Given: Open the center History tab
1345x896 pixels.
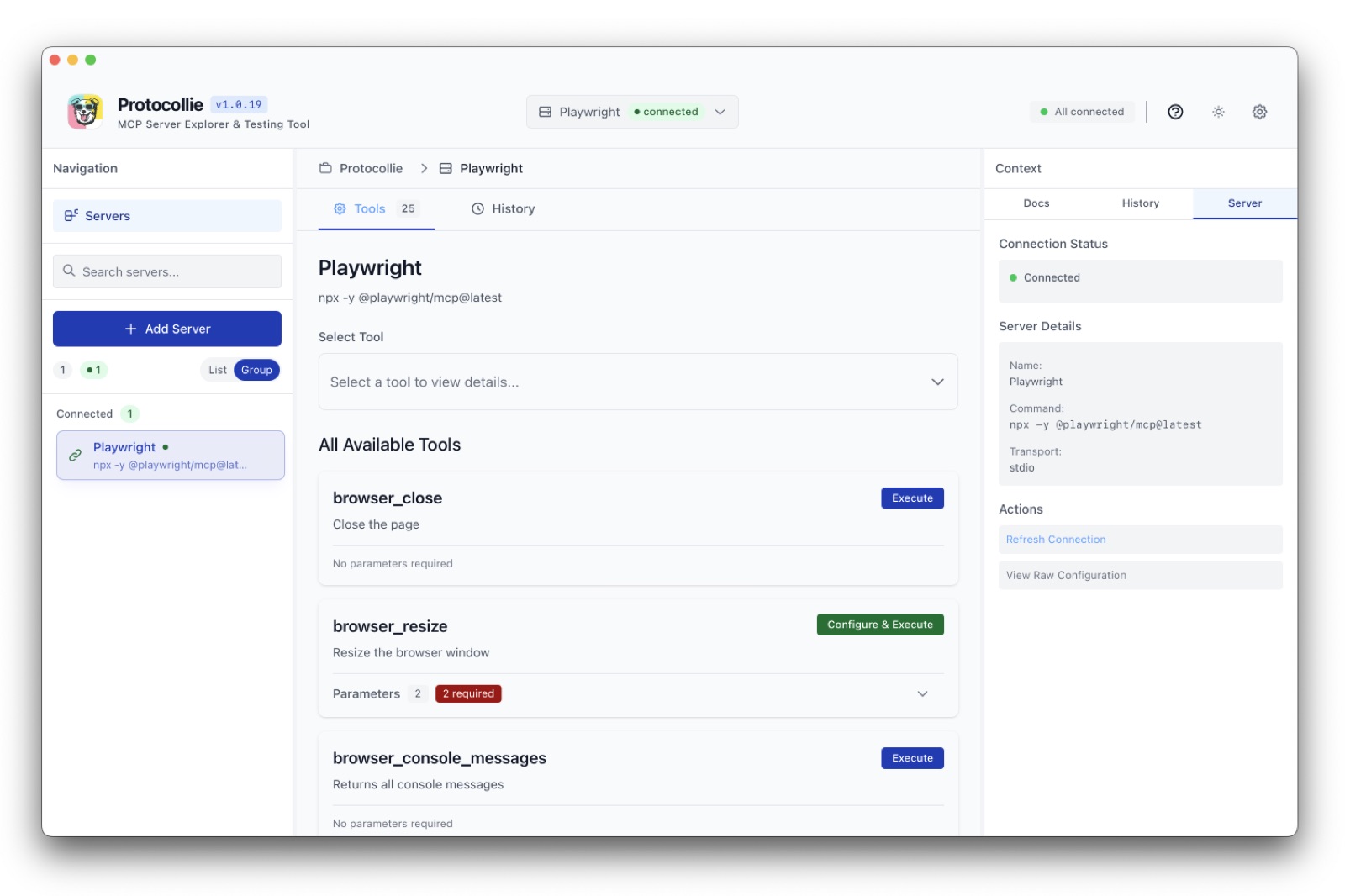Looking at the screenshot, I should click(x=503, y=208).
